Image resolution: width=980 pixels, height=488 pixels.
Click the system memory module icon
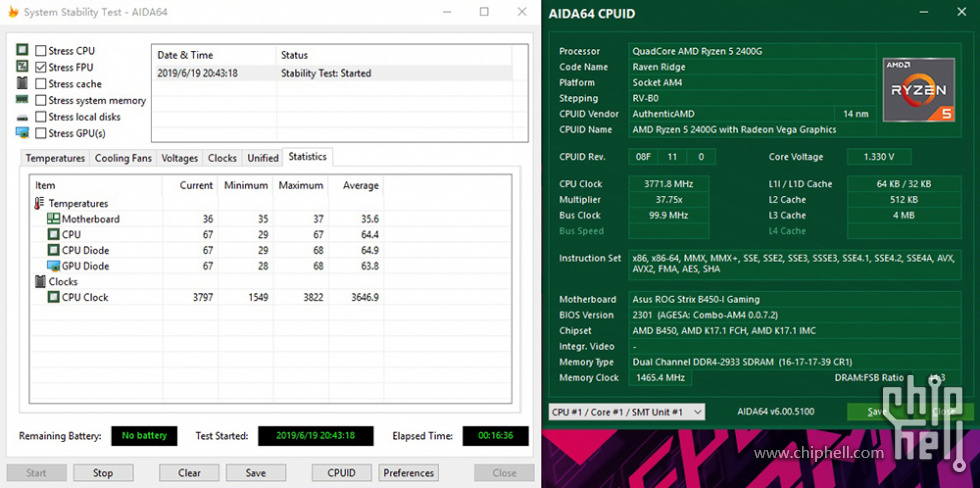(22, 99)
